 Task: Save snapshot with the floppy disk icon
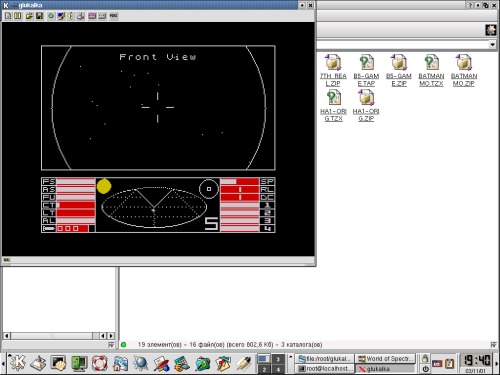[39, 16]
